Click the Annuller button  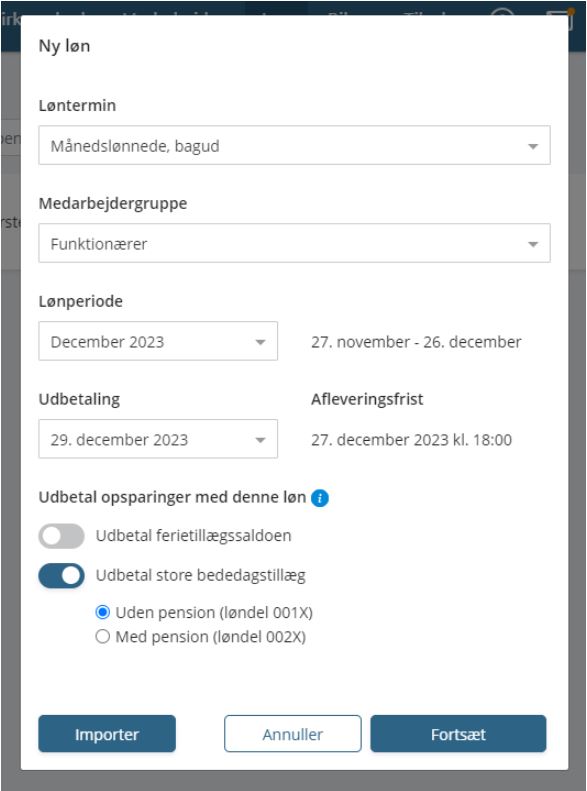(x=292, y=734)
